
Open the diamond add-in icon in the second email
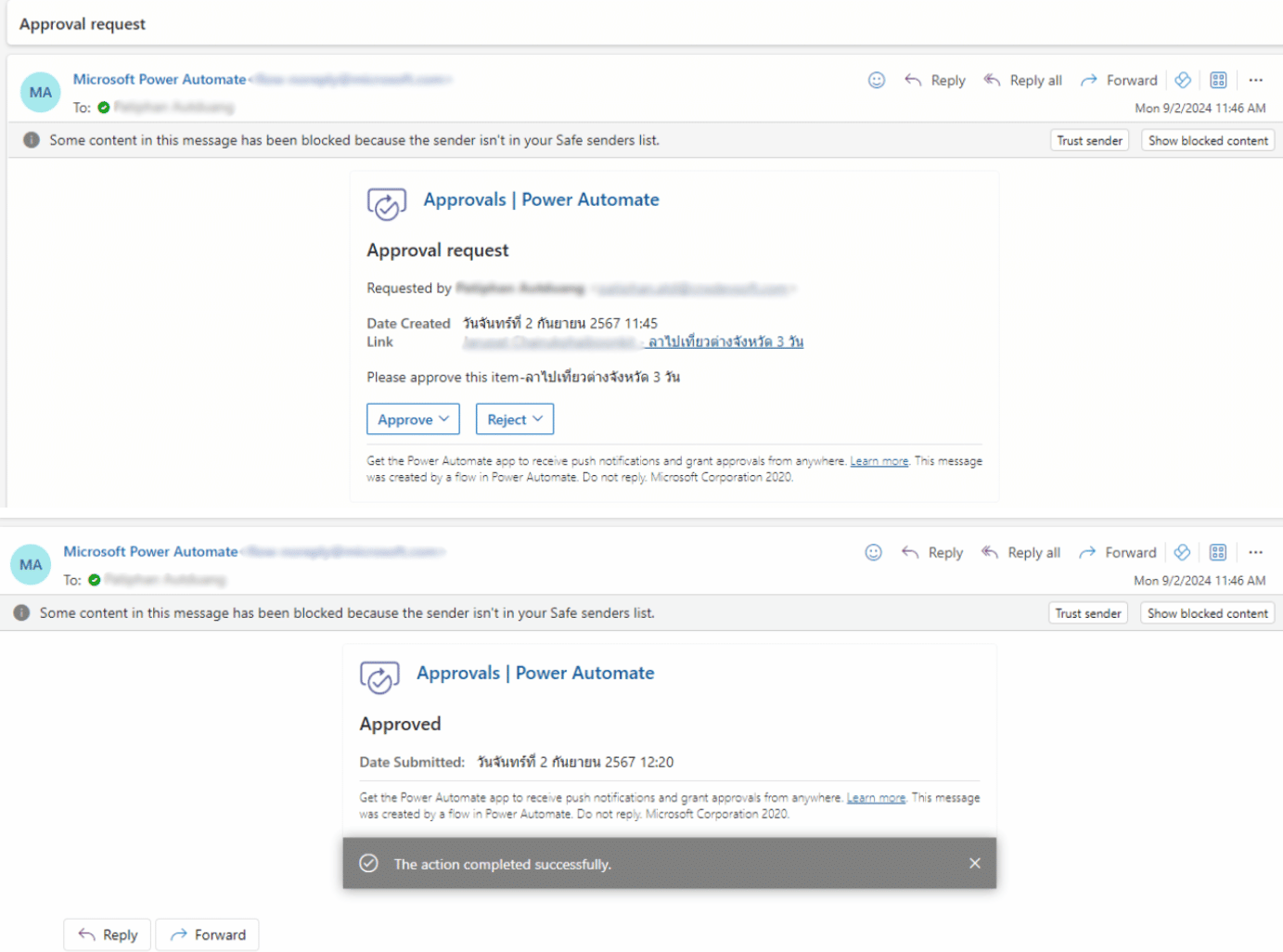click(1182, 552)
